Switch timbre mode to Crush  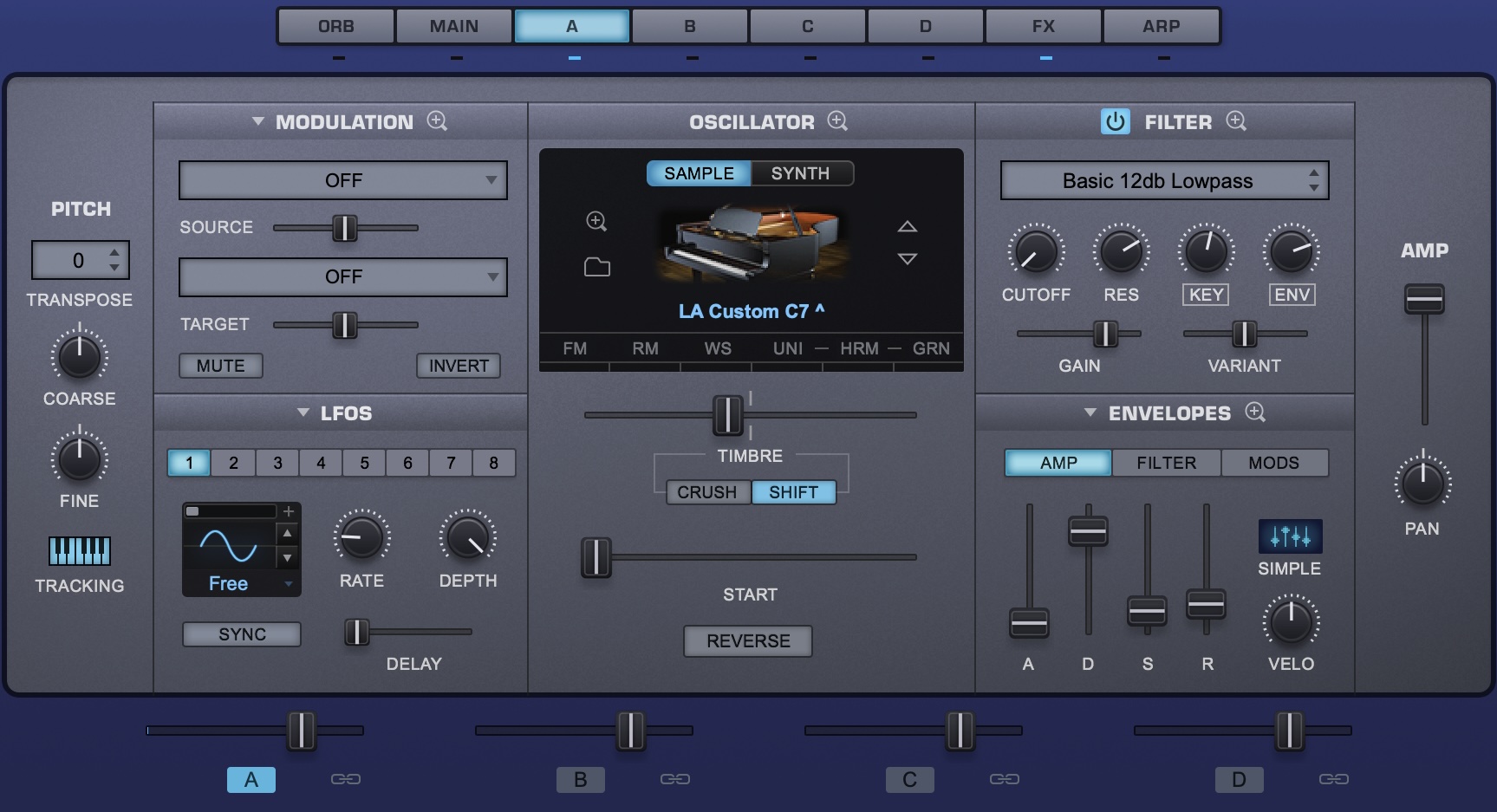707,492
